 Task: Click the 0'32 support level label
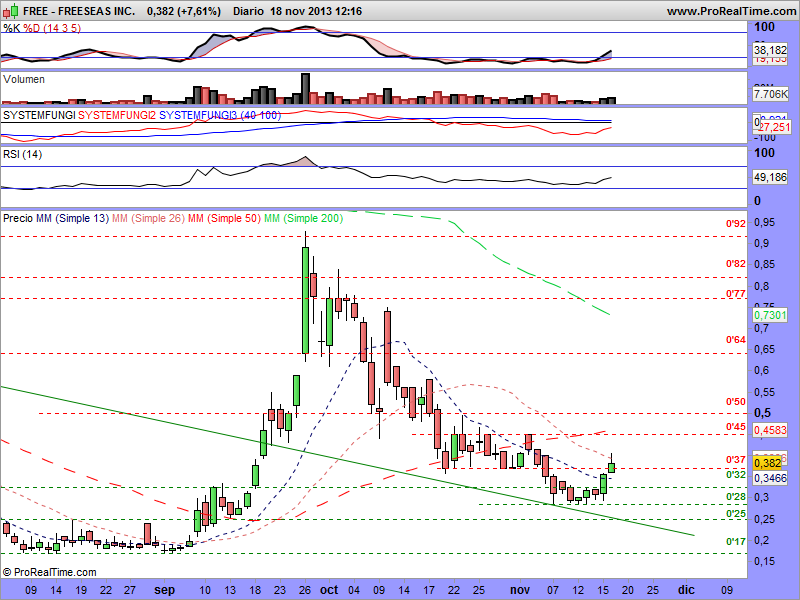(736, 475)
